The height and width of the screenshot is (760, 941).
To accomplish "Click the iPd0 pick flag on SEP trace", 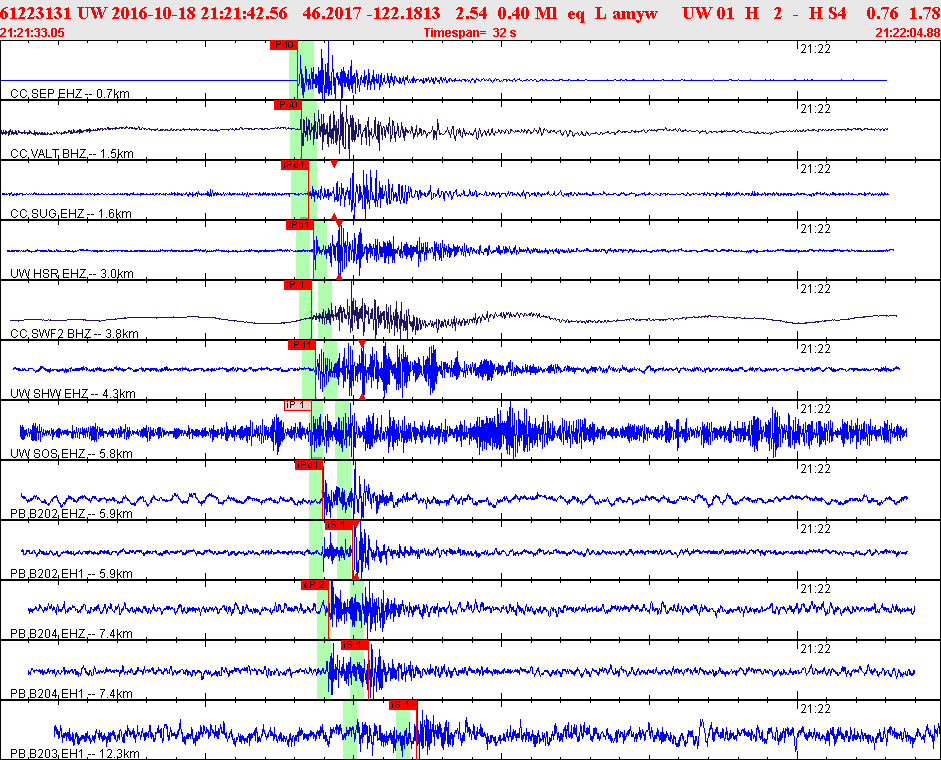I will click(284, 45).
